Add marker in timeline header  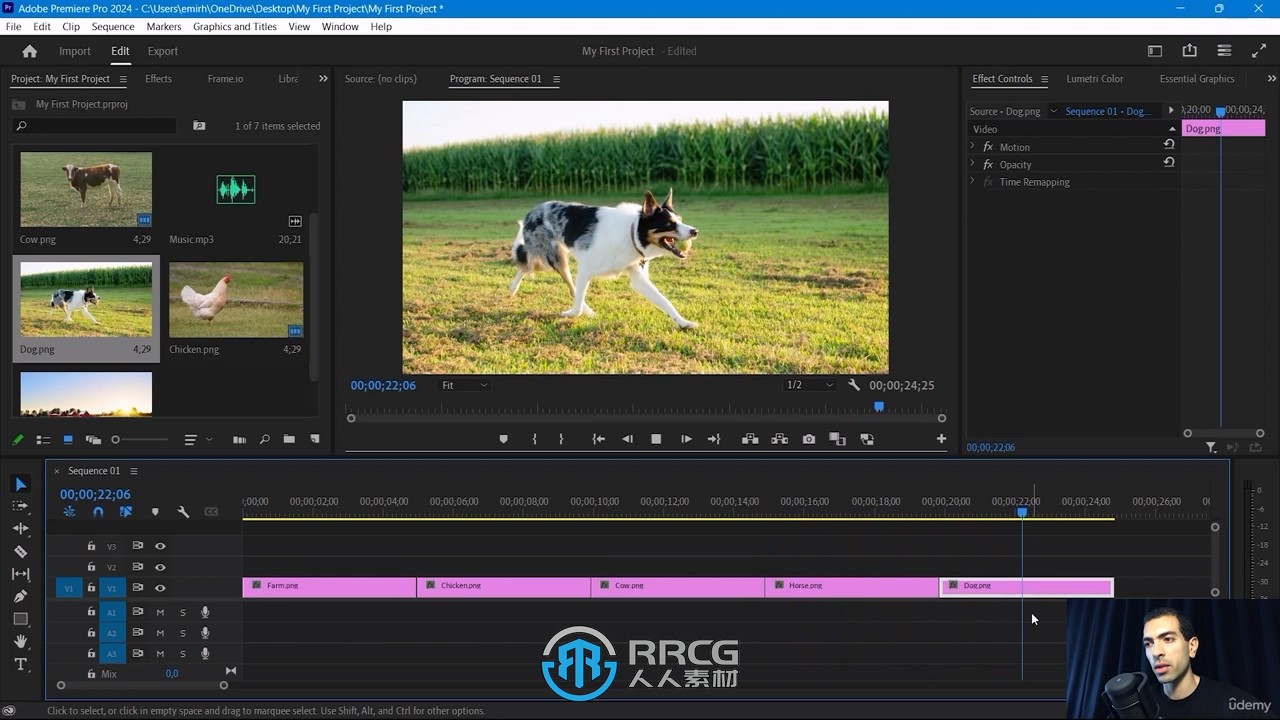[155, 512]
